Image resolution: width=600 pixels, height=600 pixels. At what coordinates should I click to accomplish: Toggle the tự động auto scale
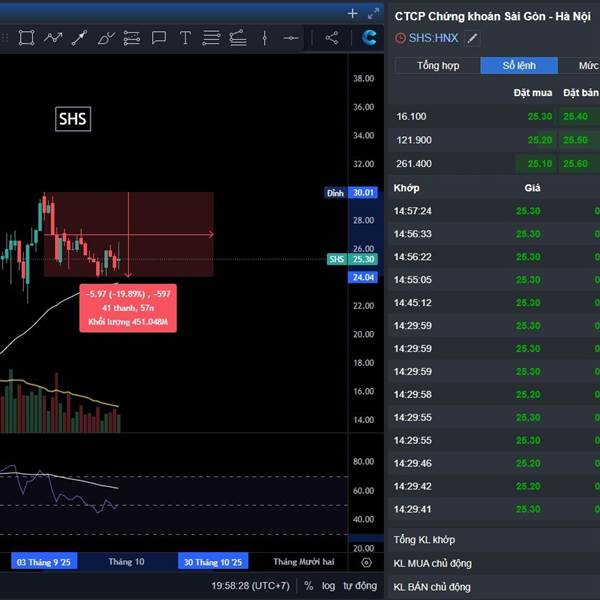tap(360, 586)
